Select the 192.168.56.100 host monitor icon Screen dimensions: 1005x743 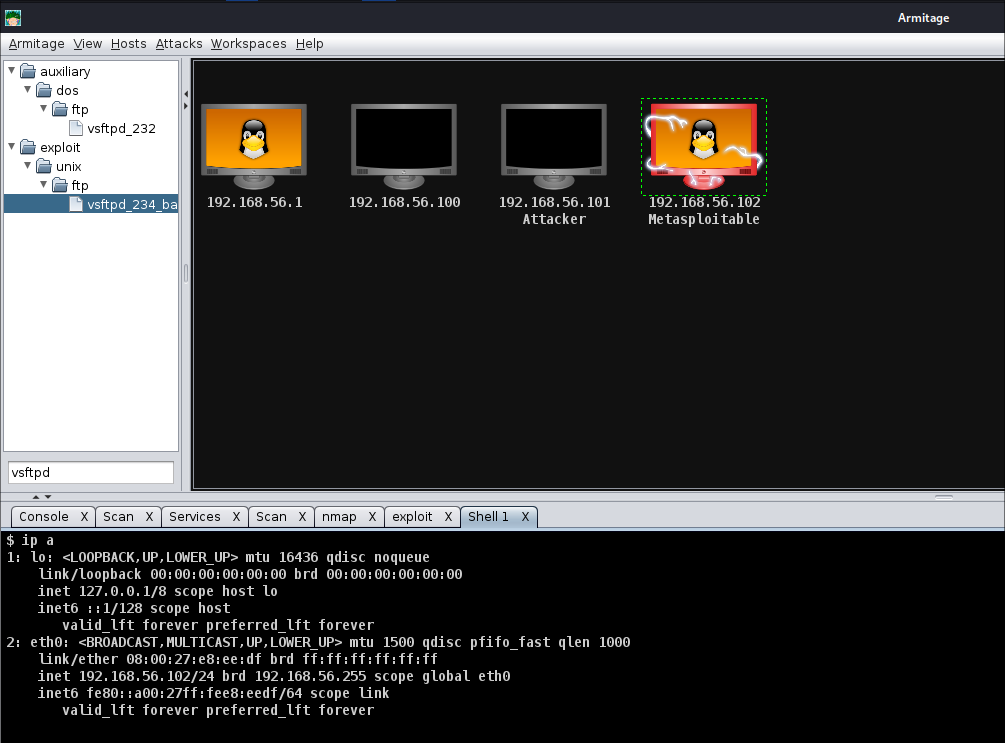(x=404, y=145)
